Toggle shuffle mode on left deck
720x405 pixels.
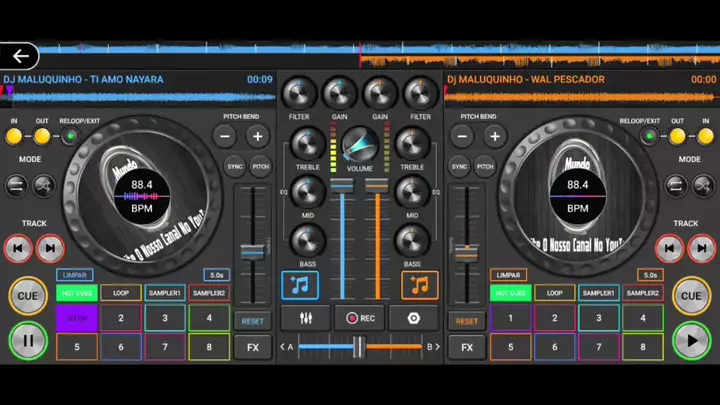pyautogui.click(x=44, y=185)
